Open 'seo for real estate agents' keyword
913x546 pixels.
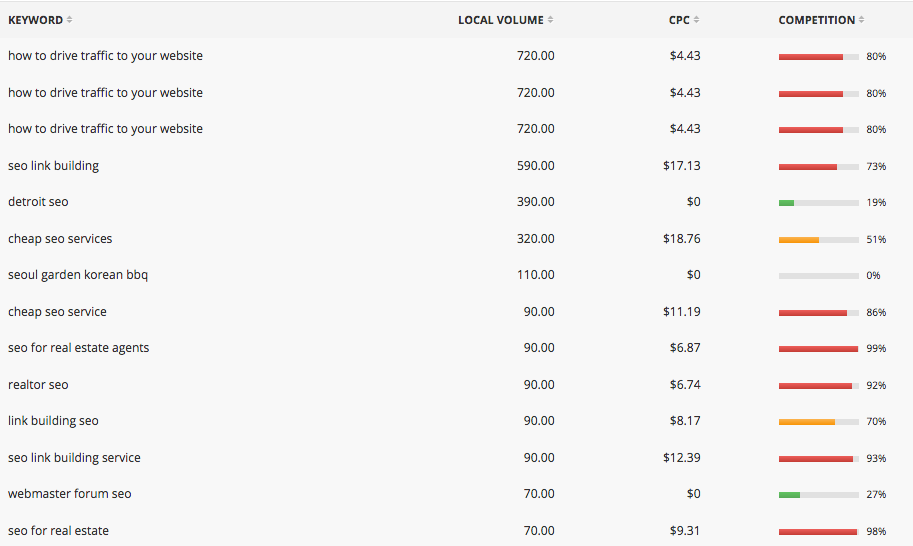click(79, 348)
